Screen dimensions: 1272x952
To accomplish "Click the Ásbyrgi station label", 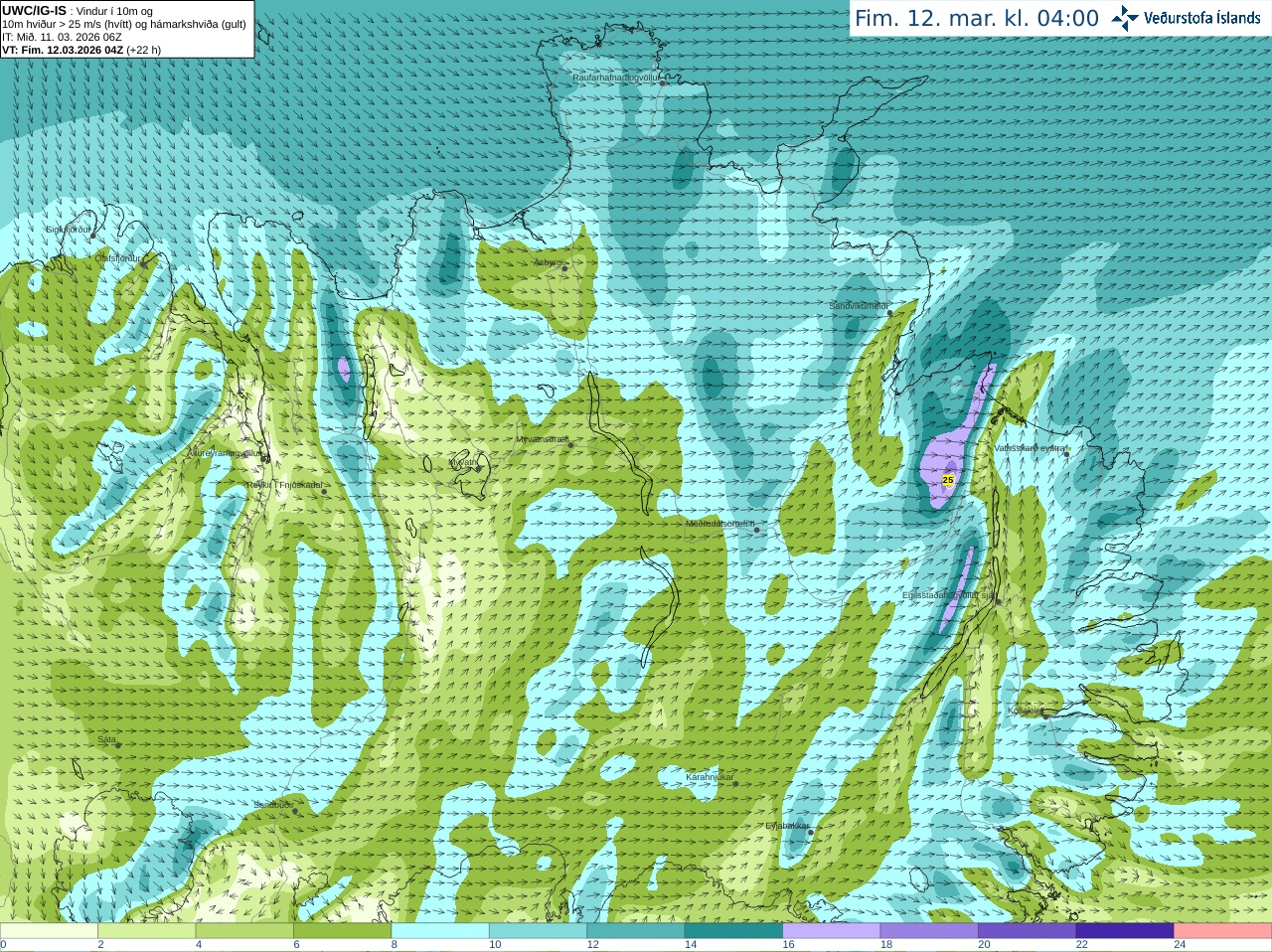I will pyautogui.click(x=548, y=262).
